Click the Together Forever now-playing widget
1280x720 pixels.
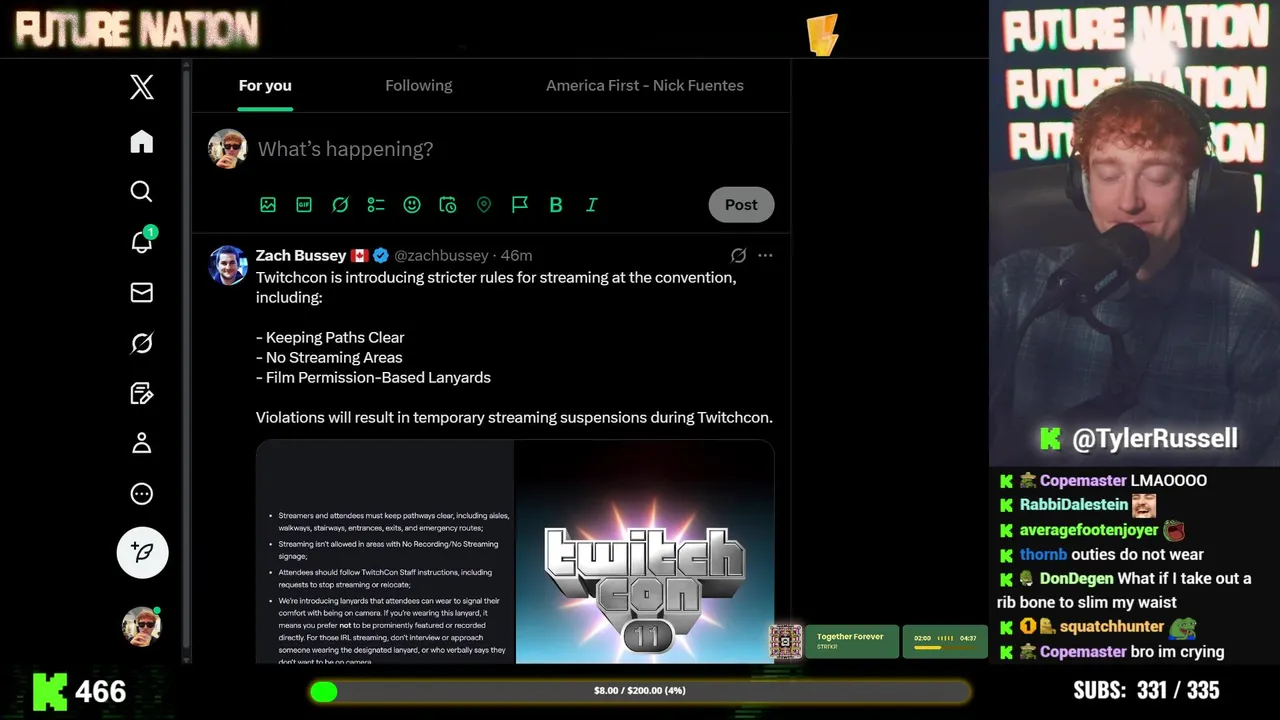pos(851,641)
